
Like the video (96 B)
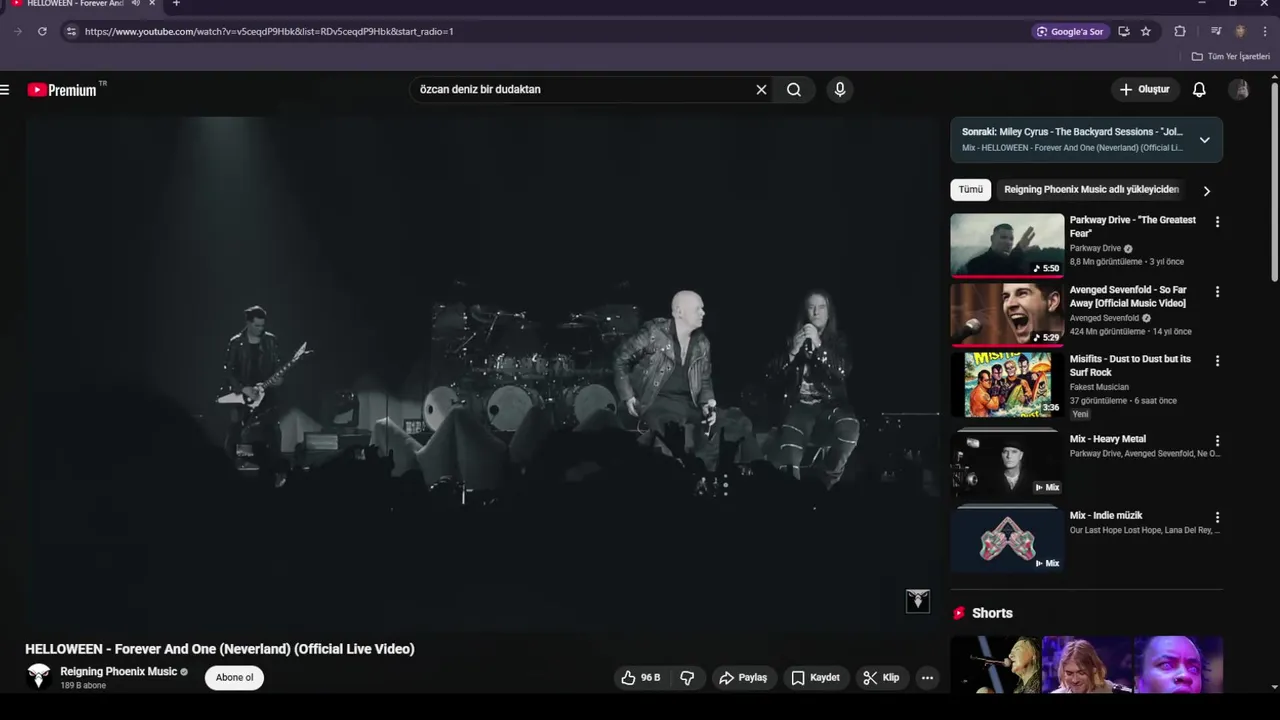pos(640,677)
